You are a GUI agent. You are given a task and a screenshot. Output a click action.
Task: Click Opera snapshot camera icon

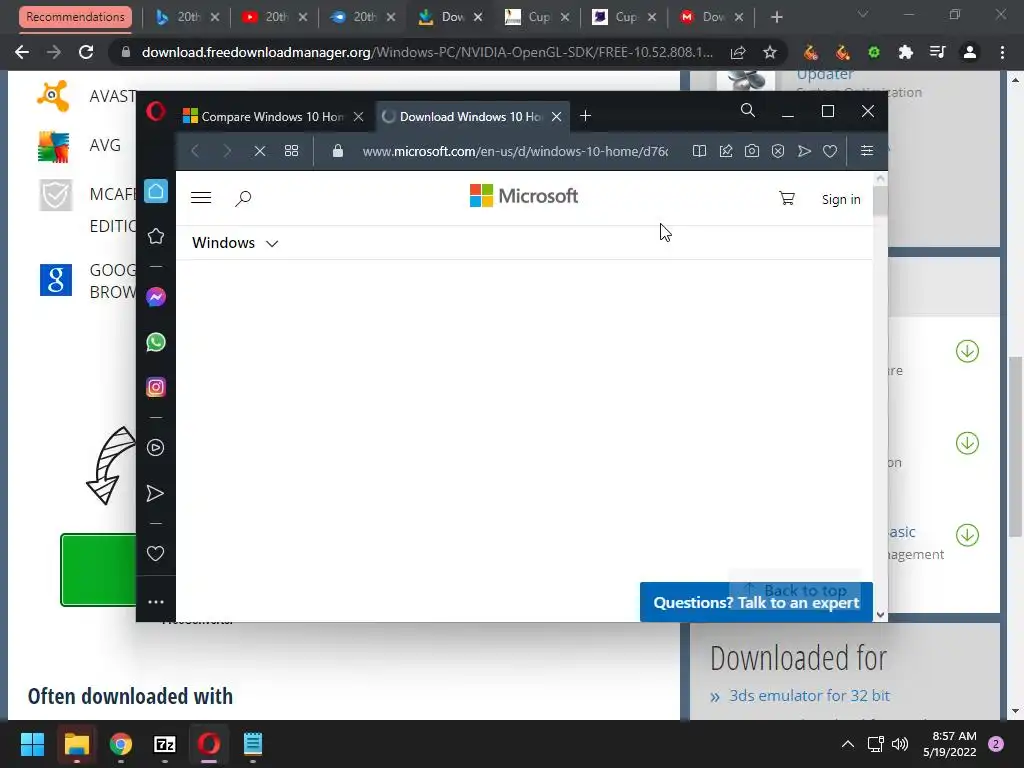pos(752,151)
